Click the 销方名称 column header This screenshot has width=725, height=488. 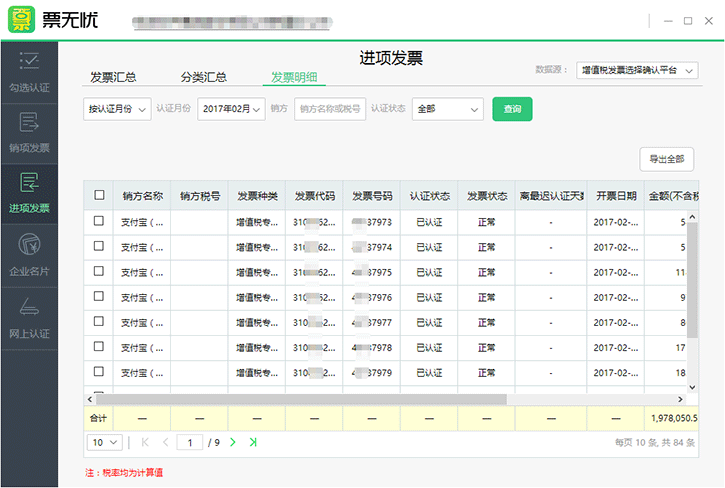142,196
